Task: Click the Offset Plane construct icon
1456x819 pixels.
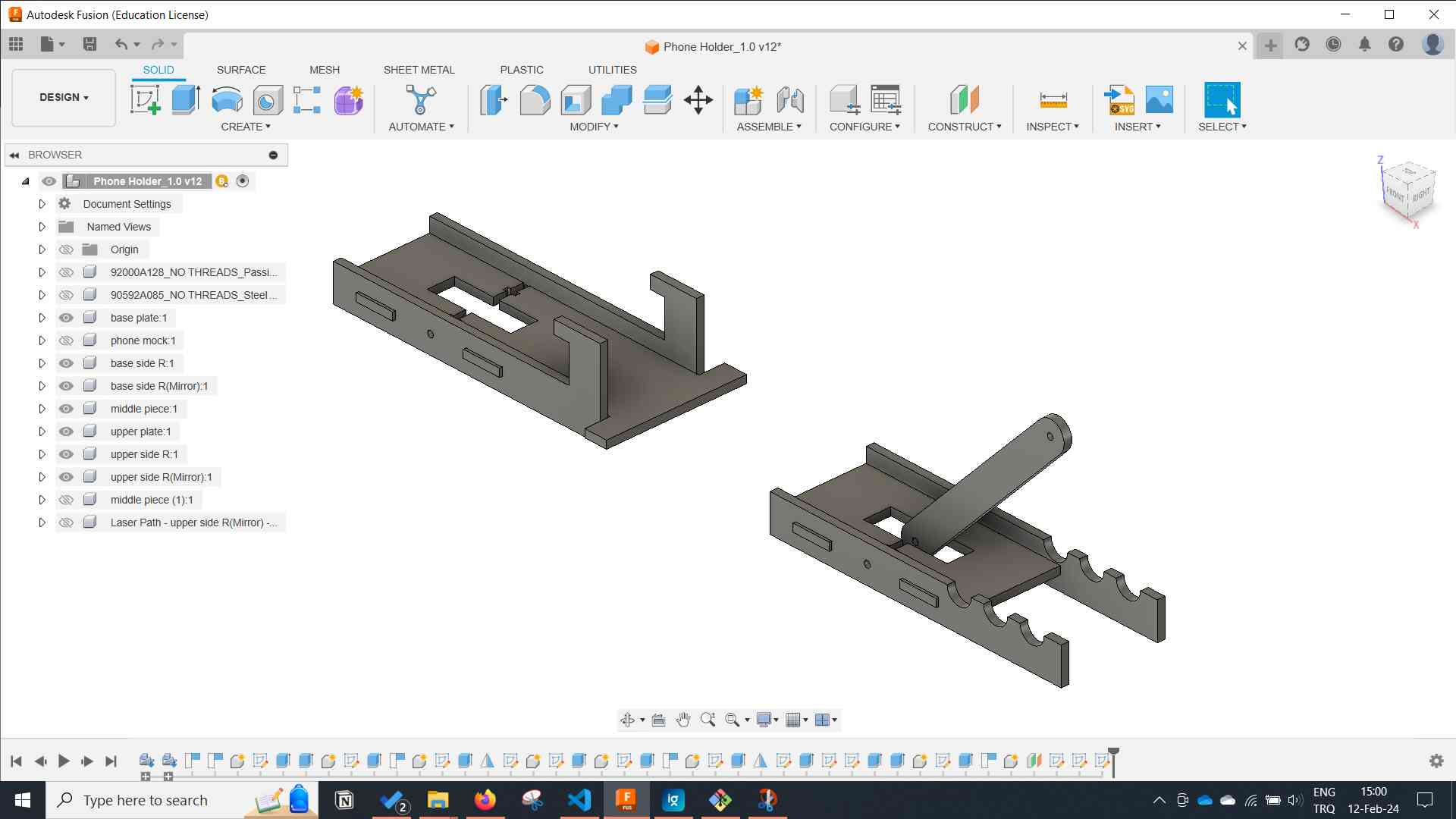Action: click(x=965, y=100)
